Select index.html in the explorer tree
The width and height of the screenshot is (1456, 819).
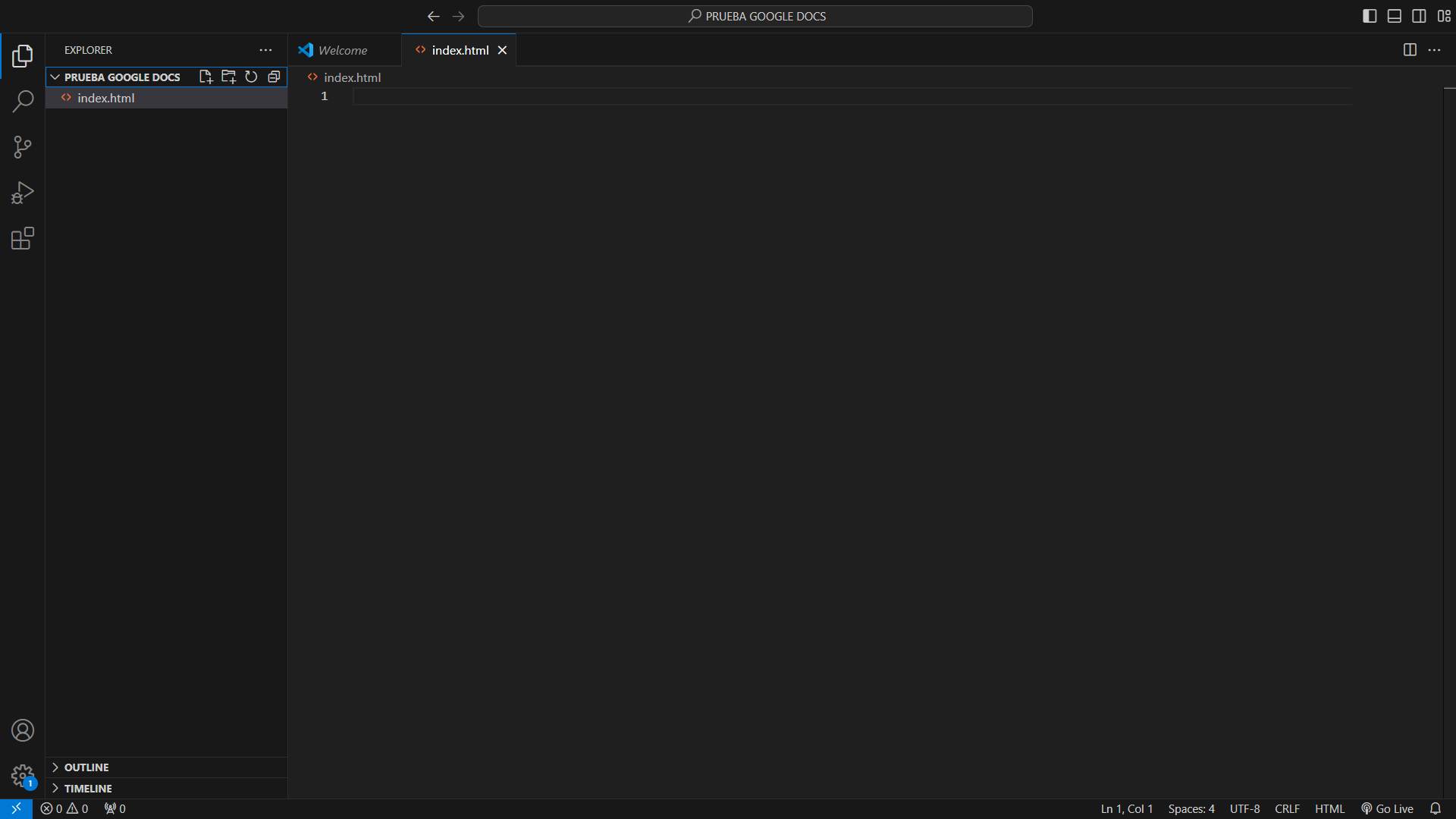[x=166, y=98]
